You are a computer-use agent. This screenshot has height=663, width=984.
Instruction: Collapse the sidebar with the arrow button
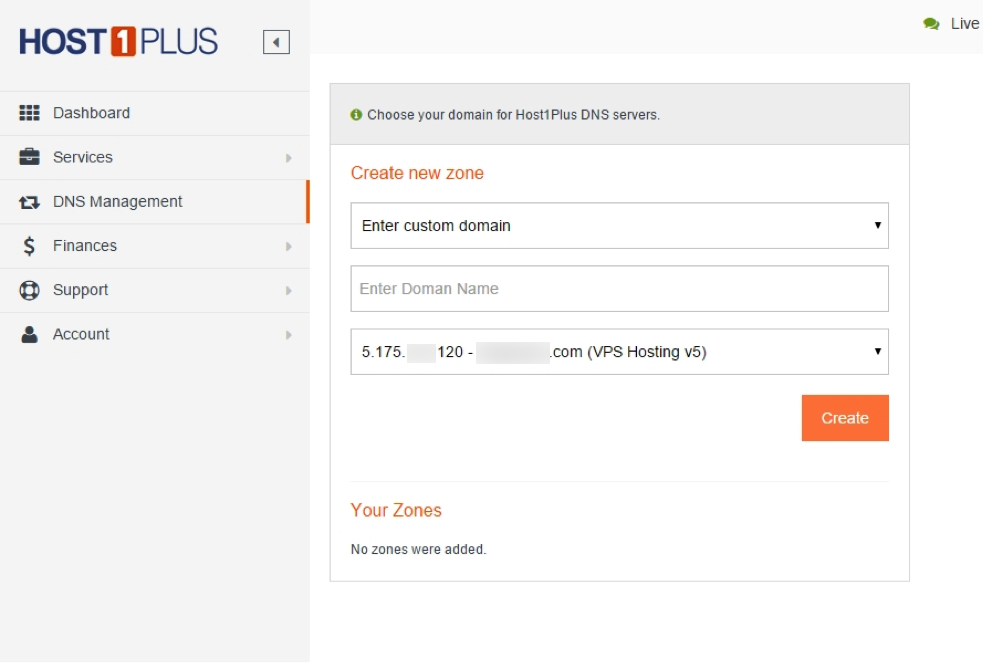[x=276, y=42]
